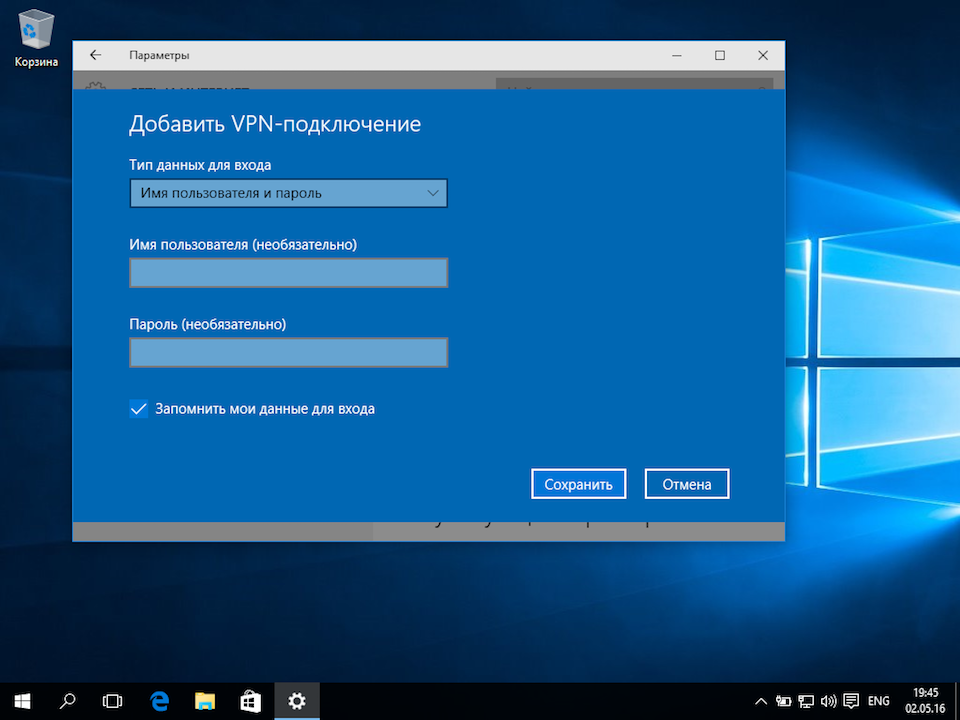Go back with the Settings window arrow
The width and height of the screenshot is (960, 720).
click(x=96, y=55)
